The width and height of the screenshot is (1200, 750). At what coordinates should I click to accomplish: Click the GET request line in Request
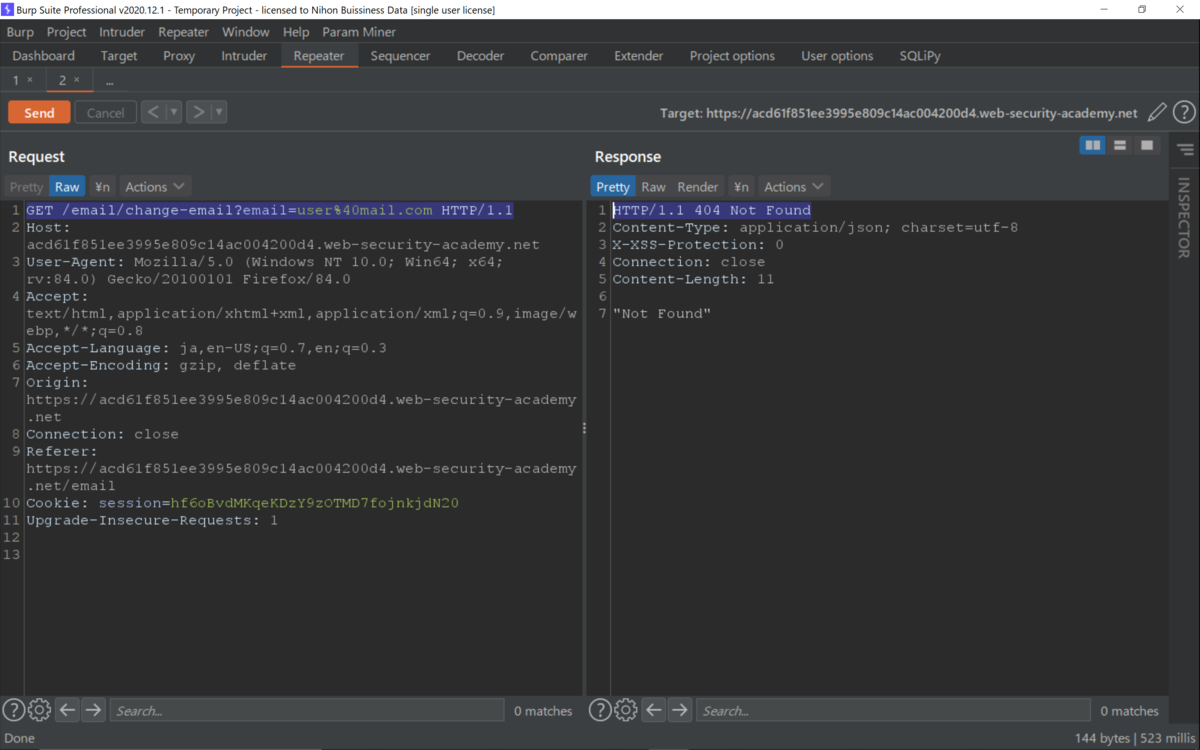tap(269, 210)
